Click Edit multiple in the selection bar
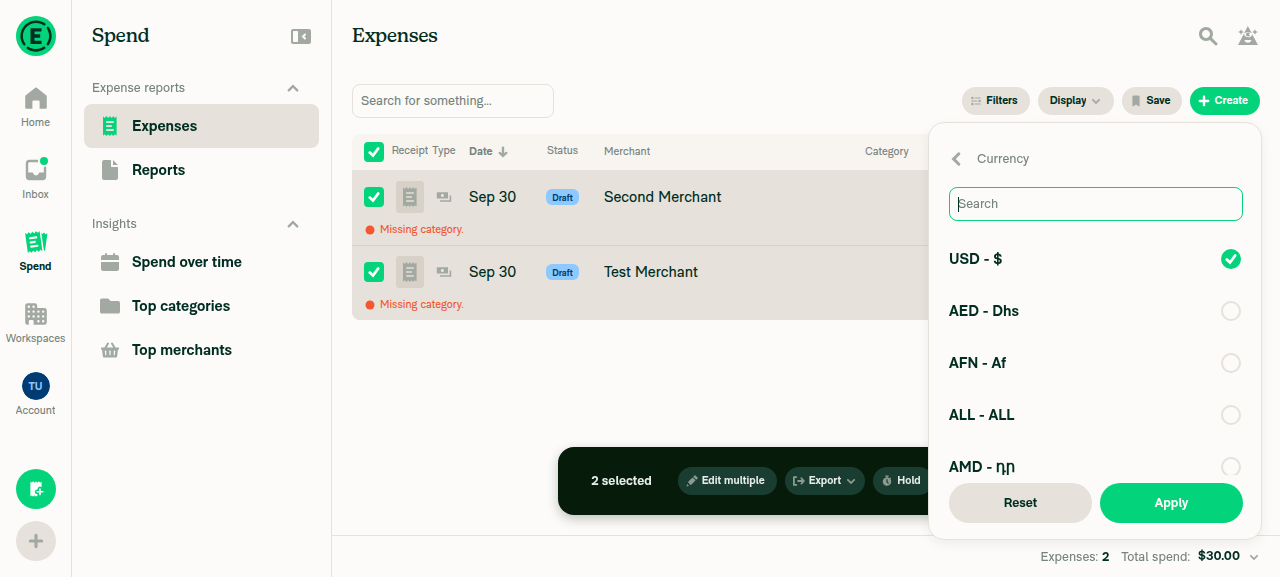 pyautogui.click(x=727, y=481)
